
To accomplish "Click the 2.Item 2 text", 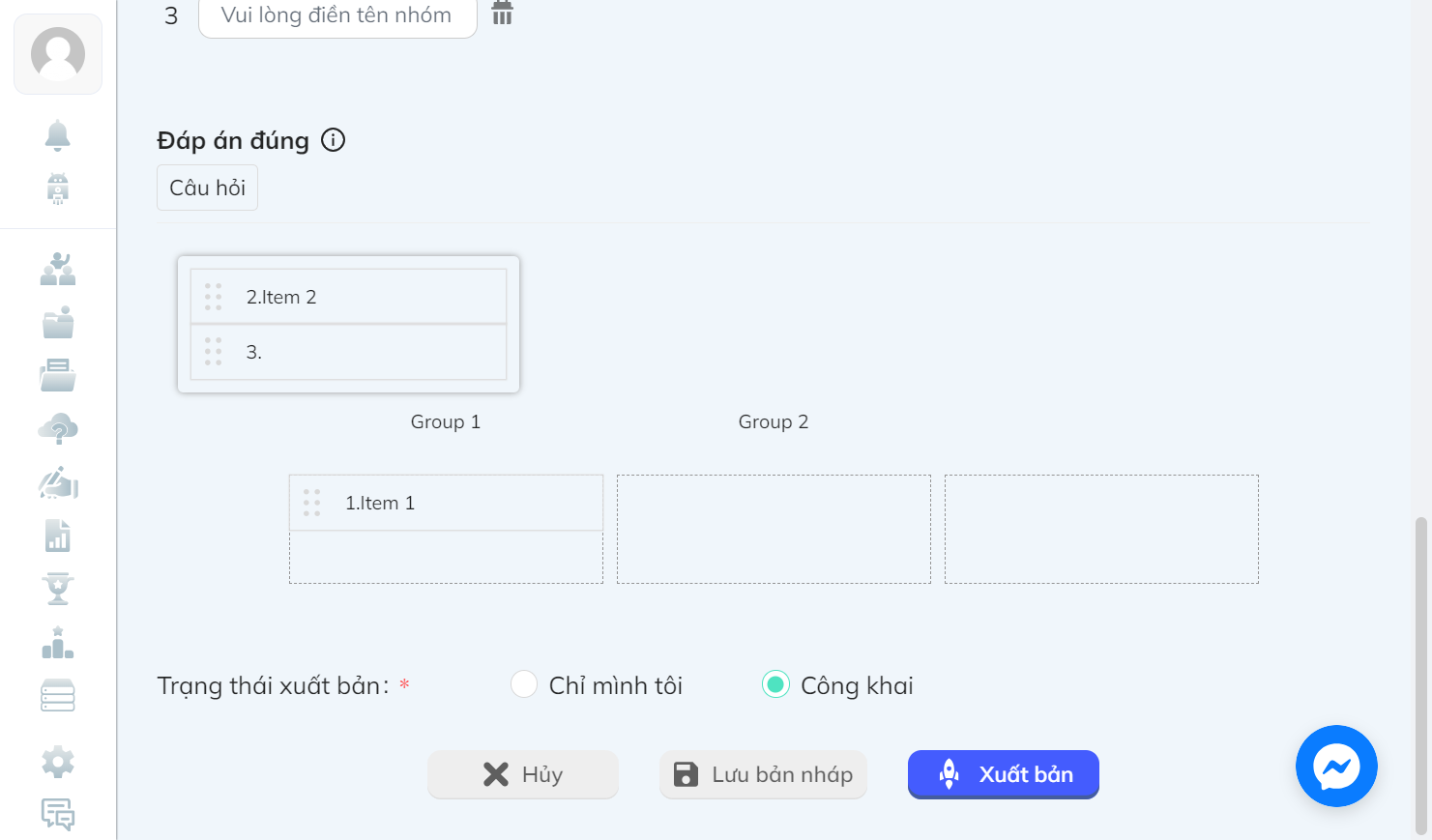I will (x=281, y=297).
